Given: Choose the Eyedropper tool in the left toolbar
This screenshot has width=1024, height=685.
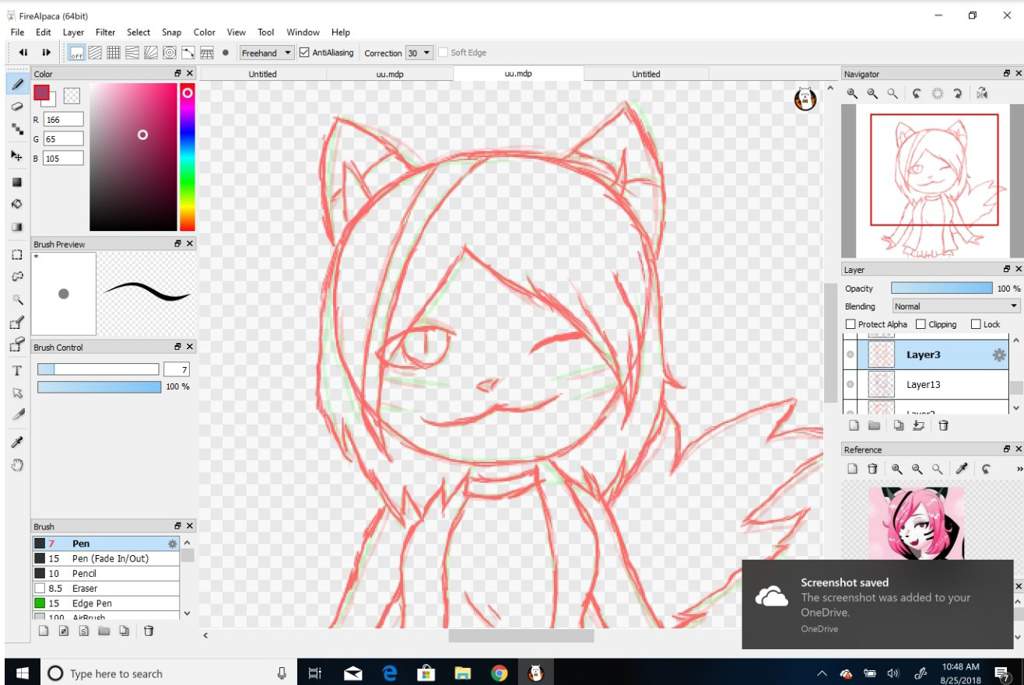Looking at the screenshot, I should click(17, 442).
